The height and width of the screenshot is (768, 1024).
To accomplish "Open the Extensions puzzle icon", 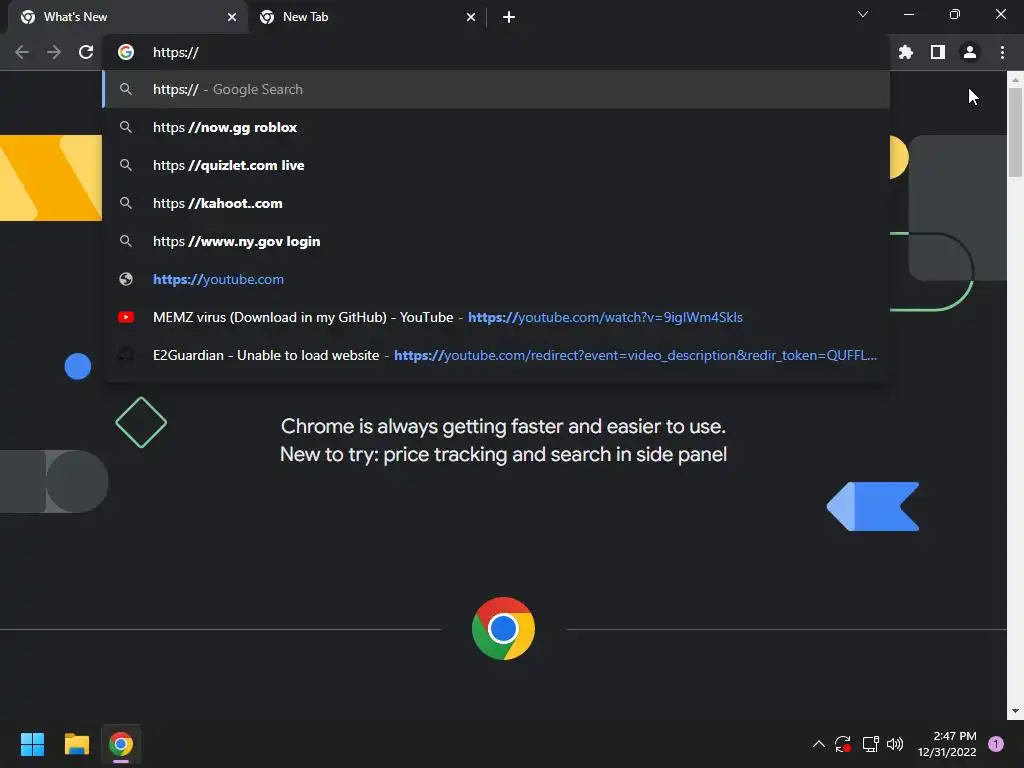I will tap(906, 52).
